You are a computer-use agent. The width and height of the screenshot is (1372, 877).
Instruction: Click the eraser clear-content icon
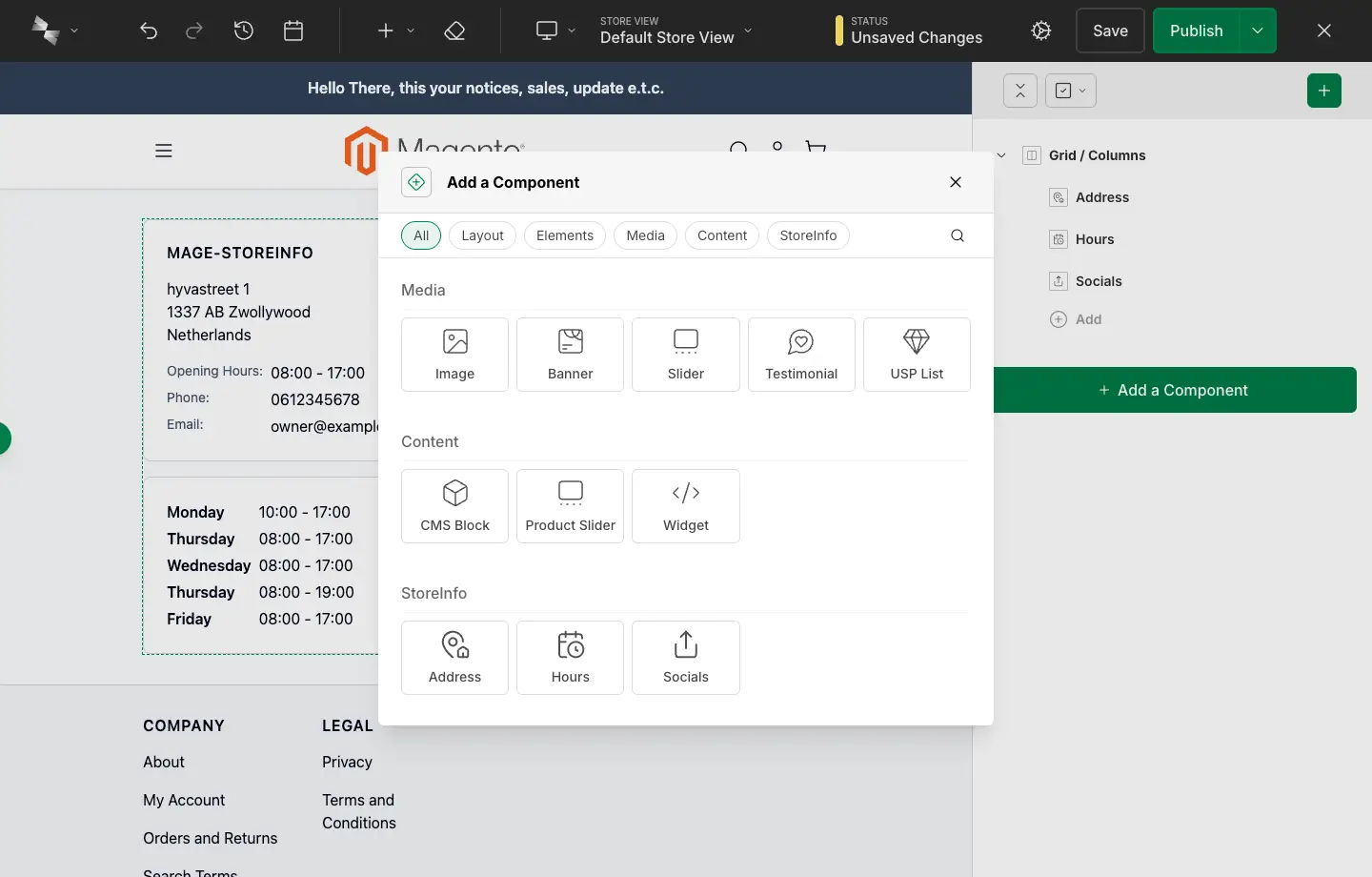454,31
